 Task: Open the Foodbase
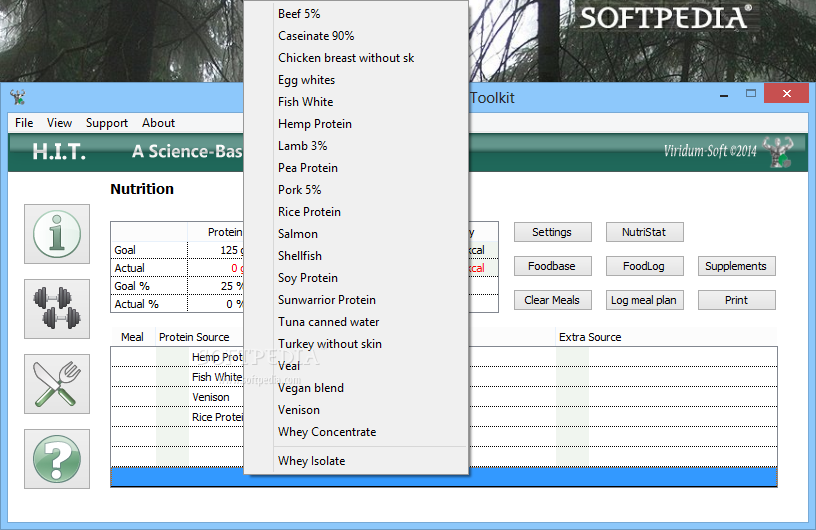coord(552,266)
